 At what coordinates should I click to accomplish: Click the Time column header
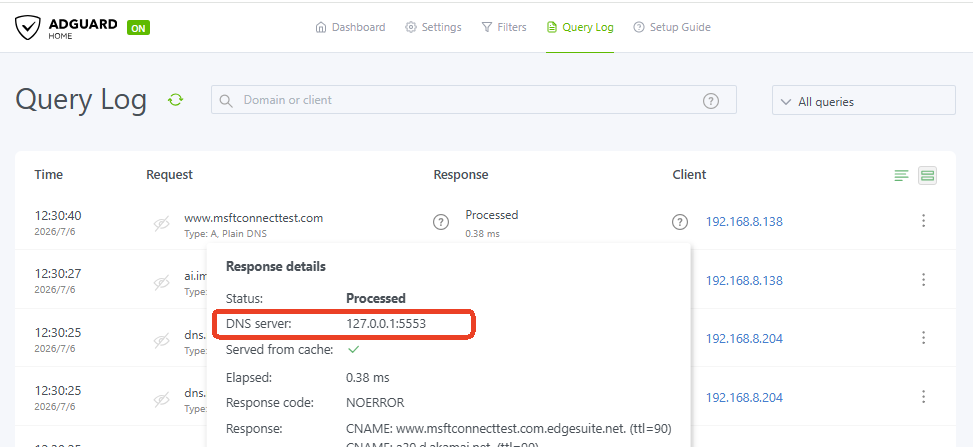[x=48, y=174]
